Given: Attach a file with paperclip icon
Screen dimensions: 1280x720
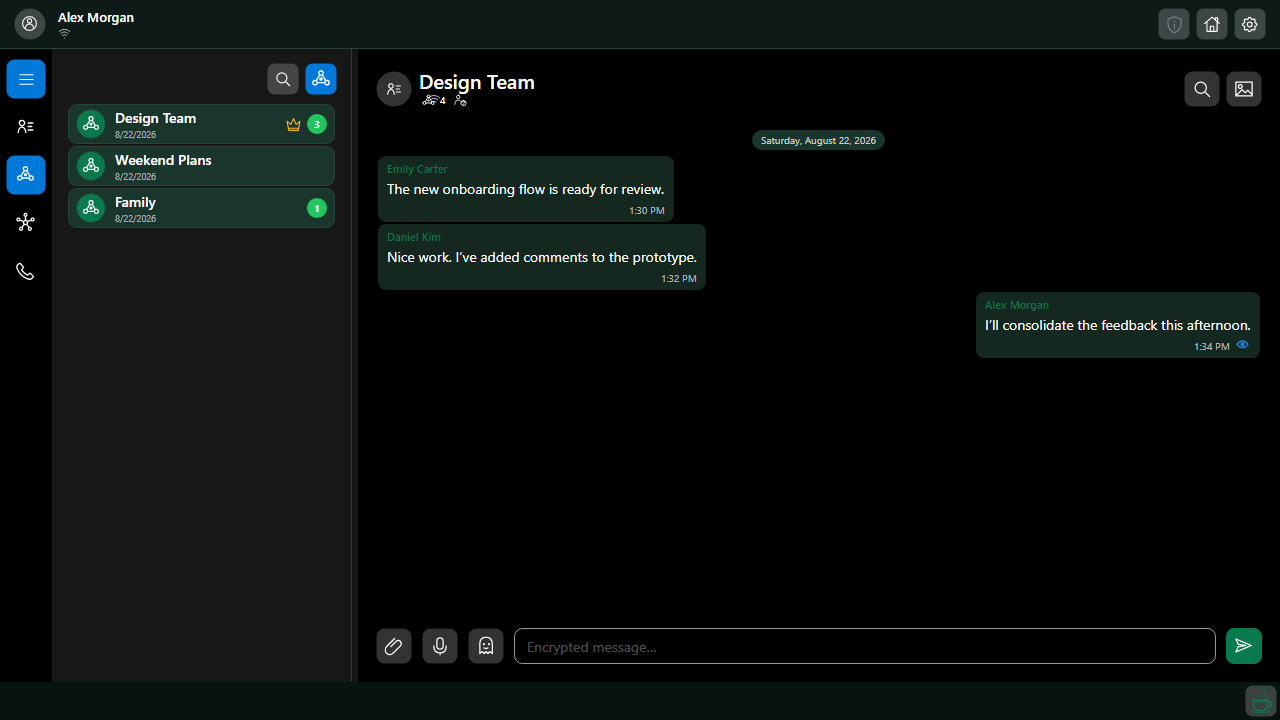Looking at the screenshot, I should coord(394,646).
